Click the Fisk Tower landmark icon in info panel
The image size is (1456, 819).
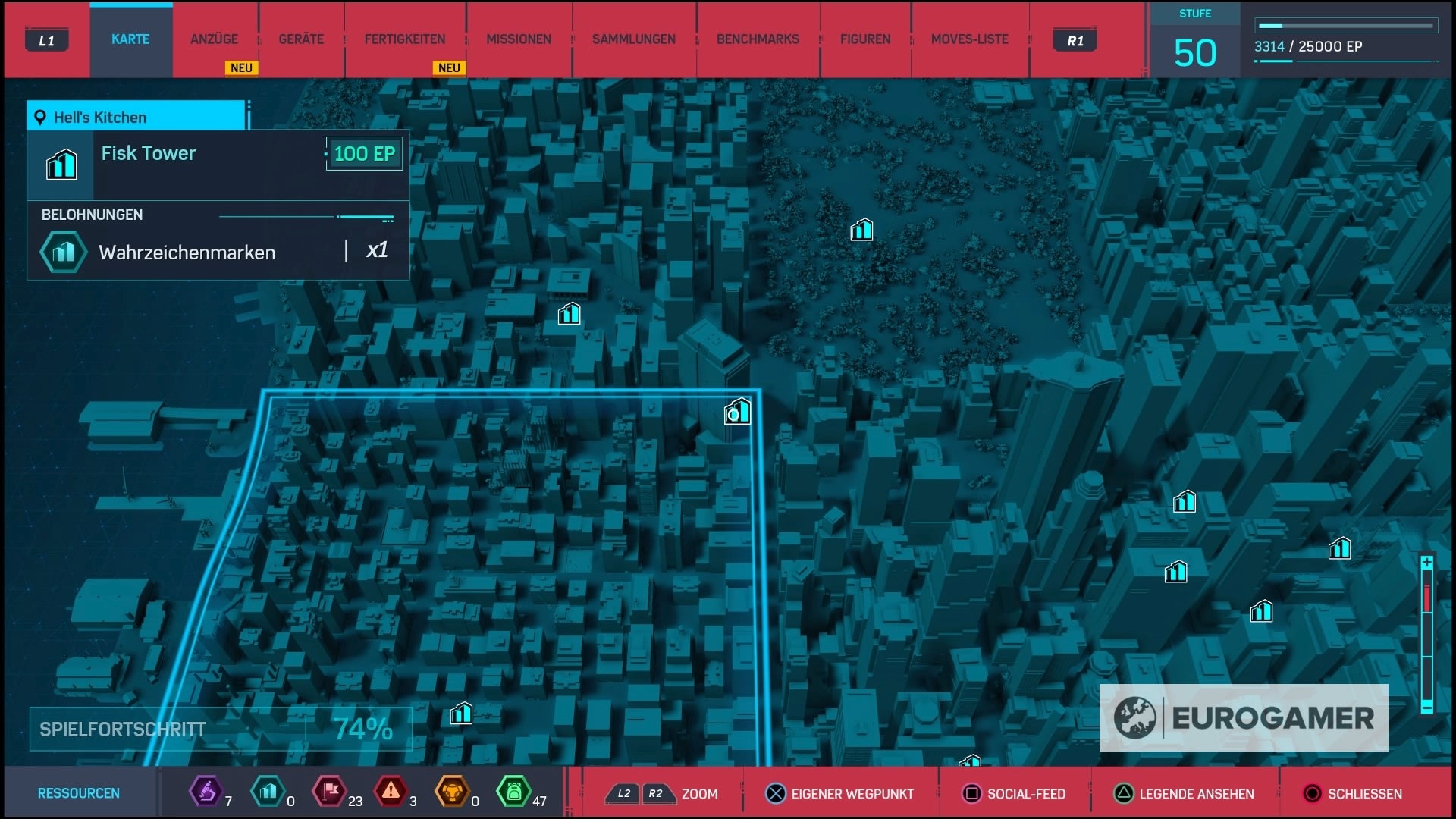[61, 165]
